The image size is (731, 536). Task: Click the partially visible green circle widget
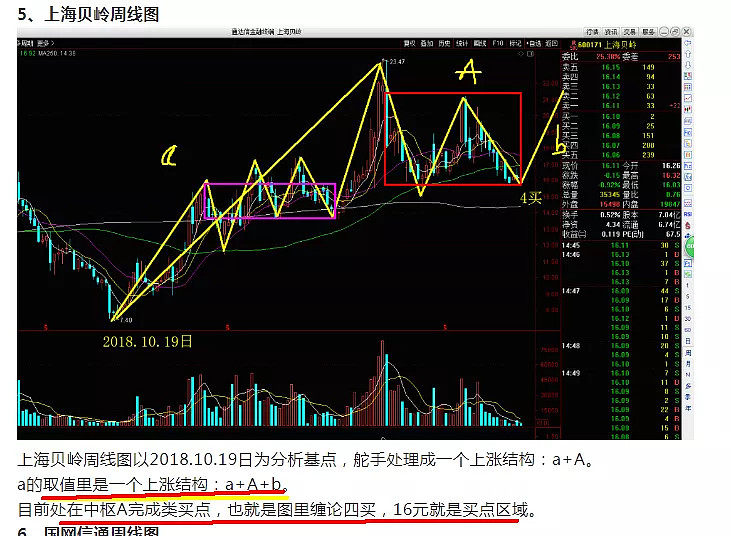pyautogui.click(x=689, y=246)
